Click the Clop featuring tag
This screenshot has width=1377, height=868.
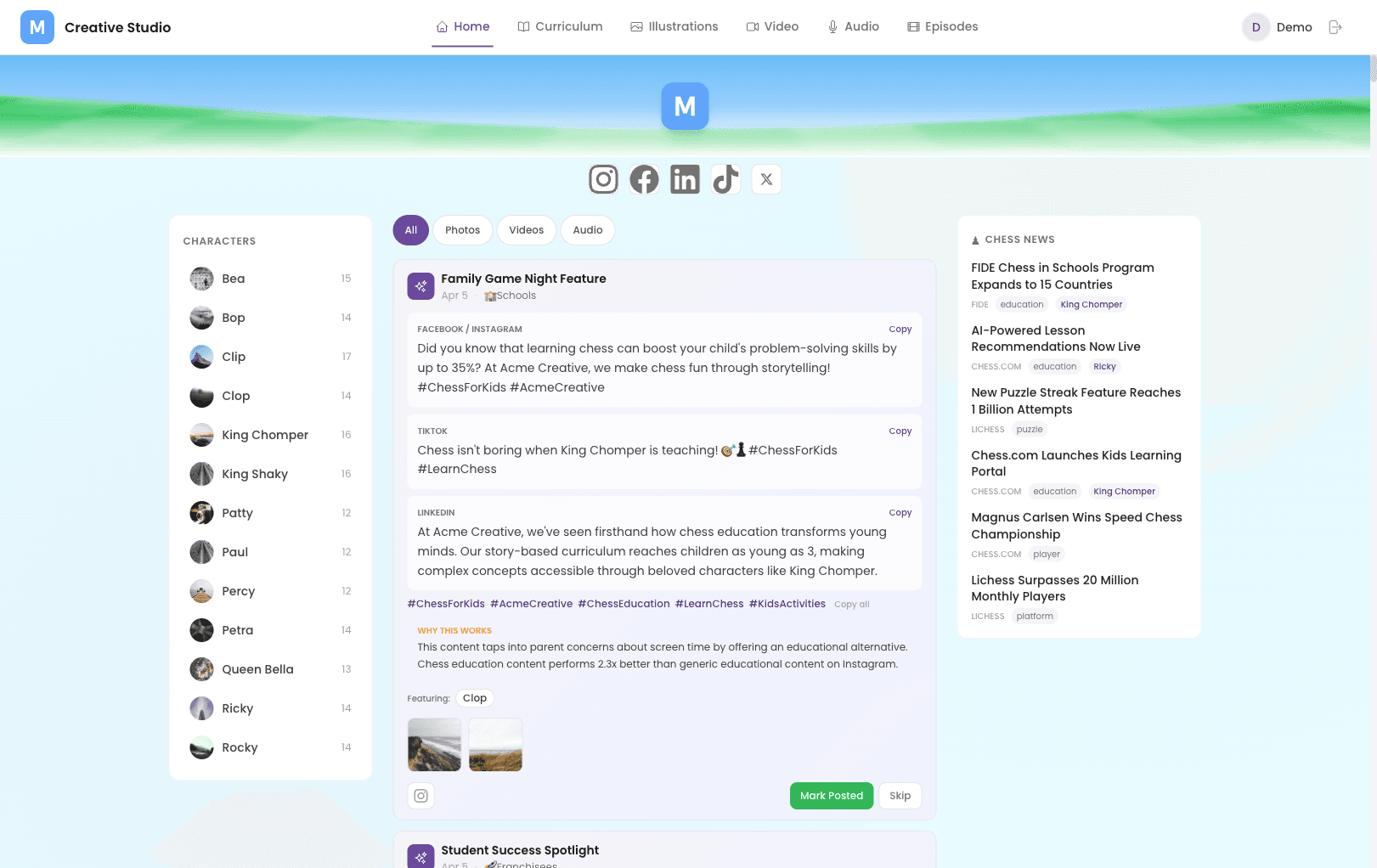tap(475, 698)
